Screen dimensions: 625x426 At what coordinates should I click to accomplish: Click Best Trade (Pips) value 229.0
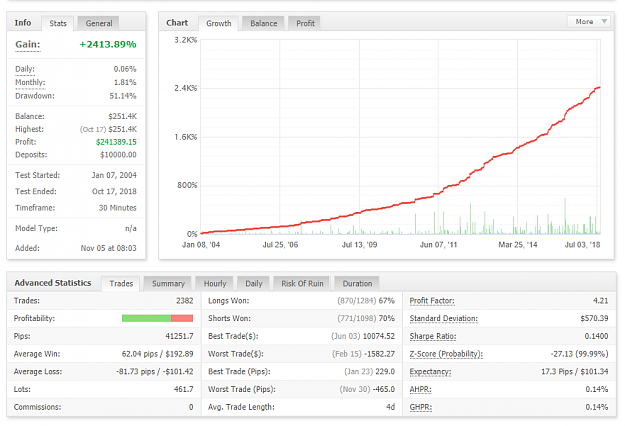point(385,372)
